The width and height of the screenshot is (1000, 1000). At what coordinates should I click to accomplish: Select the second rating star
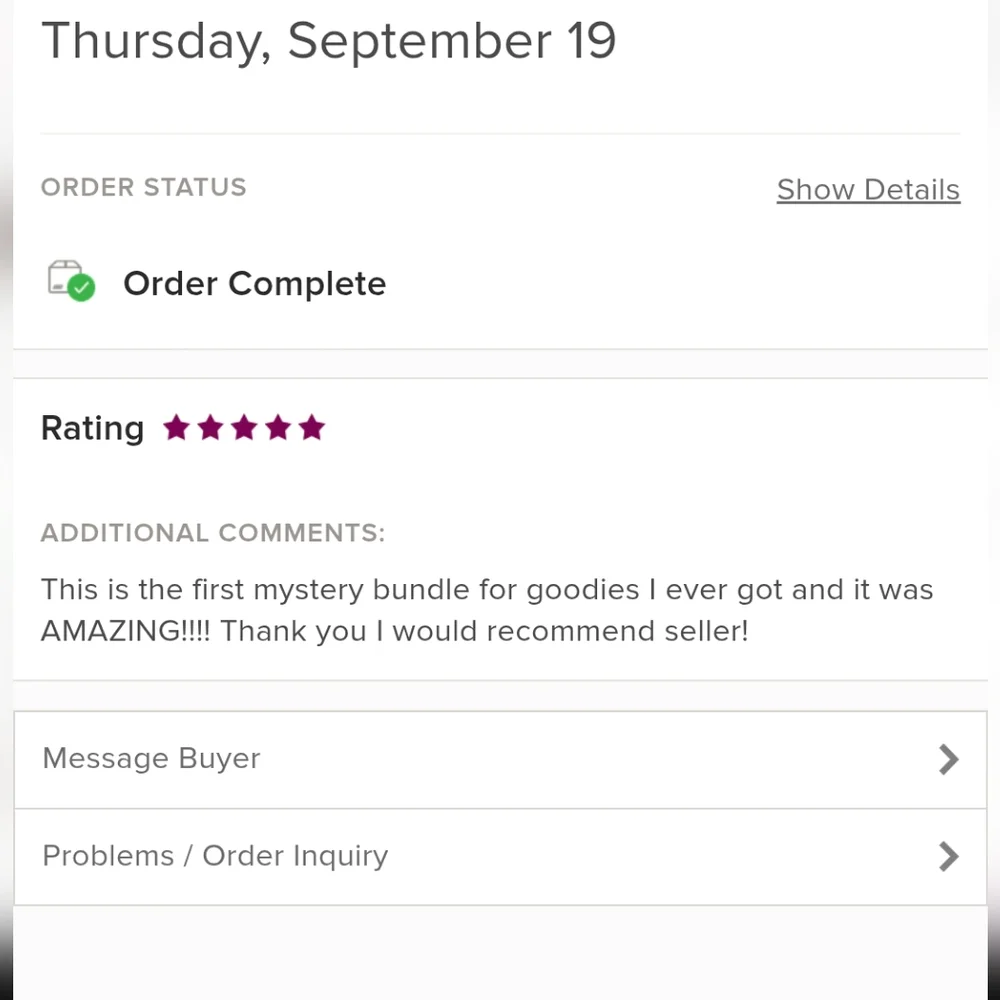[210, 427]
